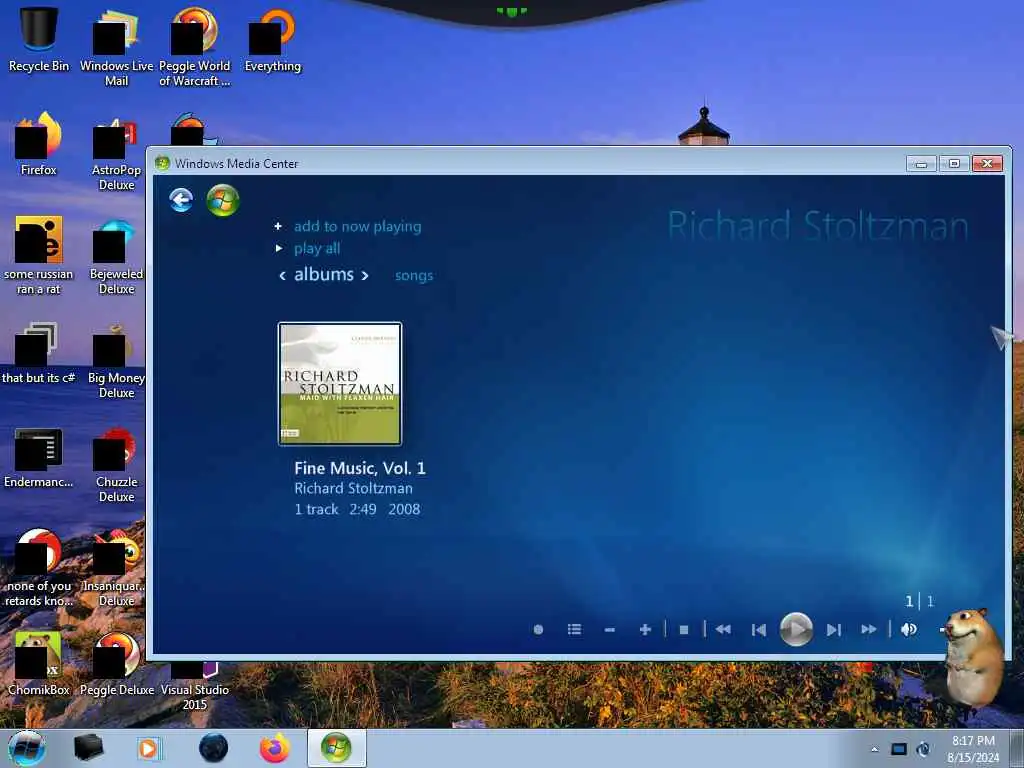Open that but its c# shortcut

[39, 353]
